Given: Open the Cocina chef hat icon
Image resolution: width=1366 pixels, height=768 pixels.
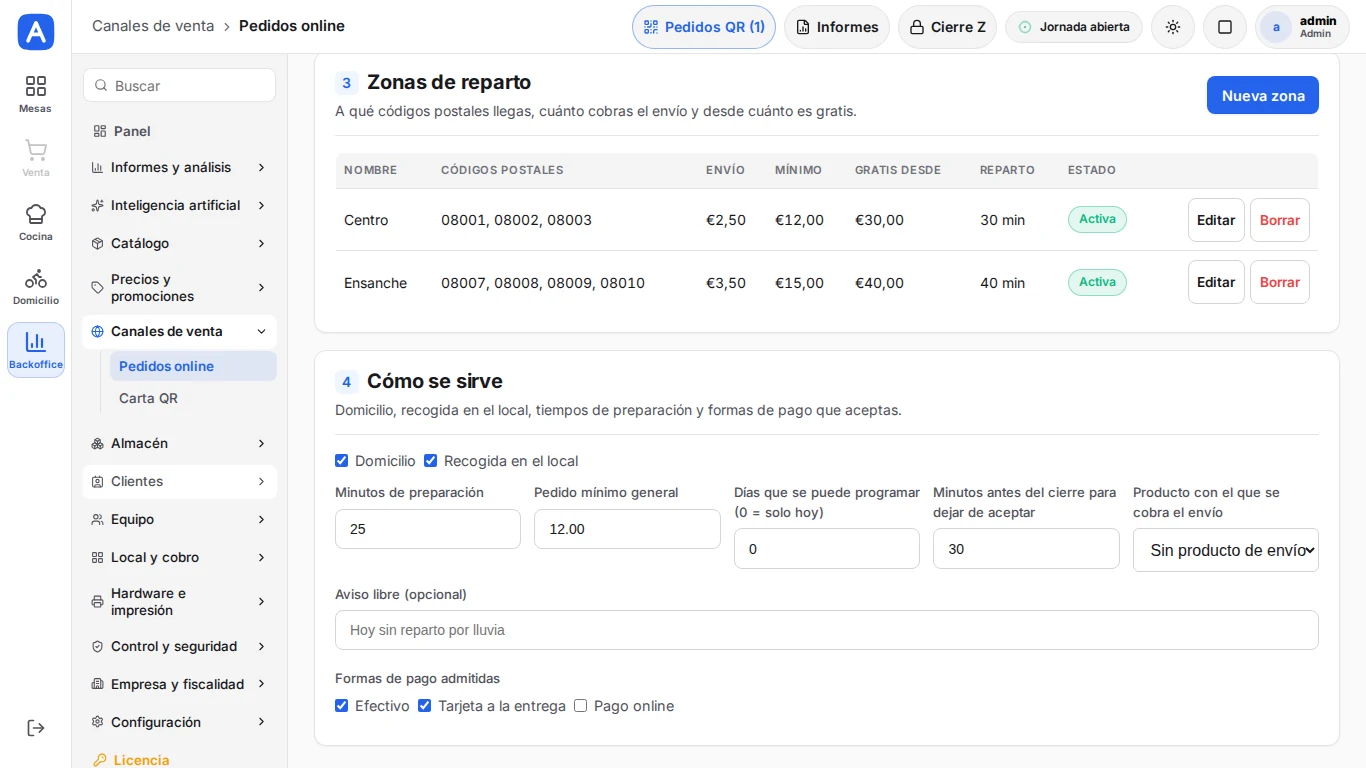Looking at the screenshot, I should pyautogui.click(x=36, y=214).
